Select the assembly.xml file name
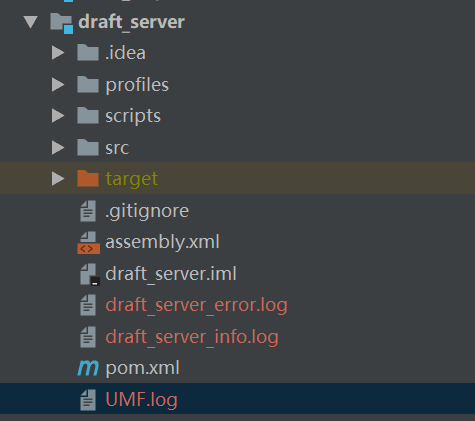The height and width of the screenshot is (421, 475). (x=162, y=243)
